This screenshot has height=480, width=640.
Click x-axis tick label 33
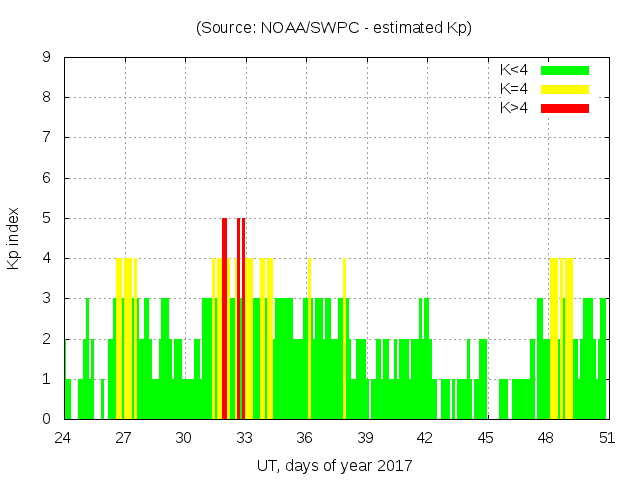pos(245,437)
